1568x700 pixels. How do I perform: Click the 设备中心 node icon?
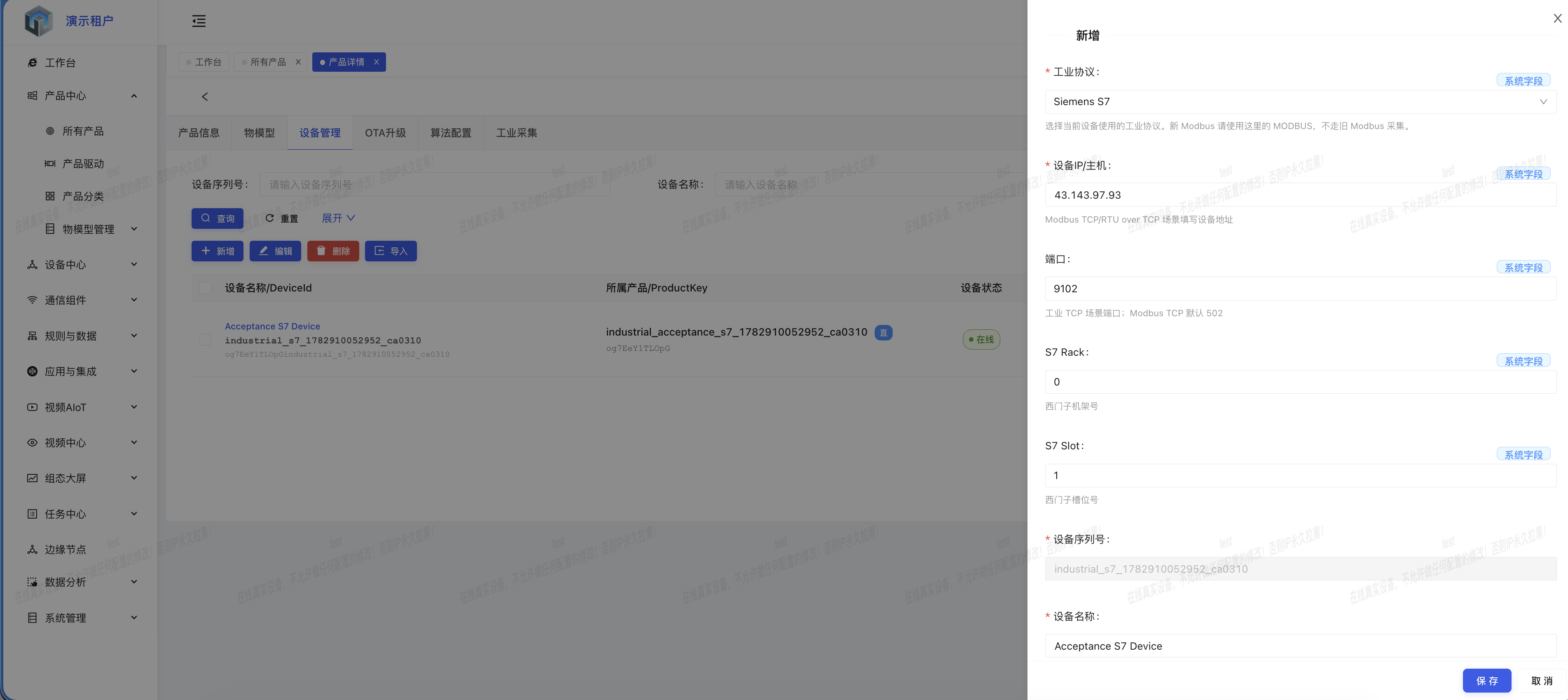pos(32,264)
